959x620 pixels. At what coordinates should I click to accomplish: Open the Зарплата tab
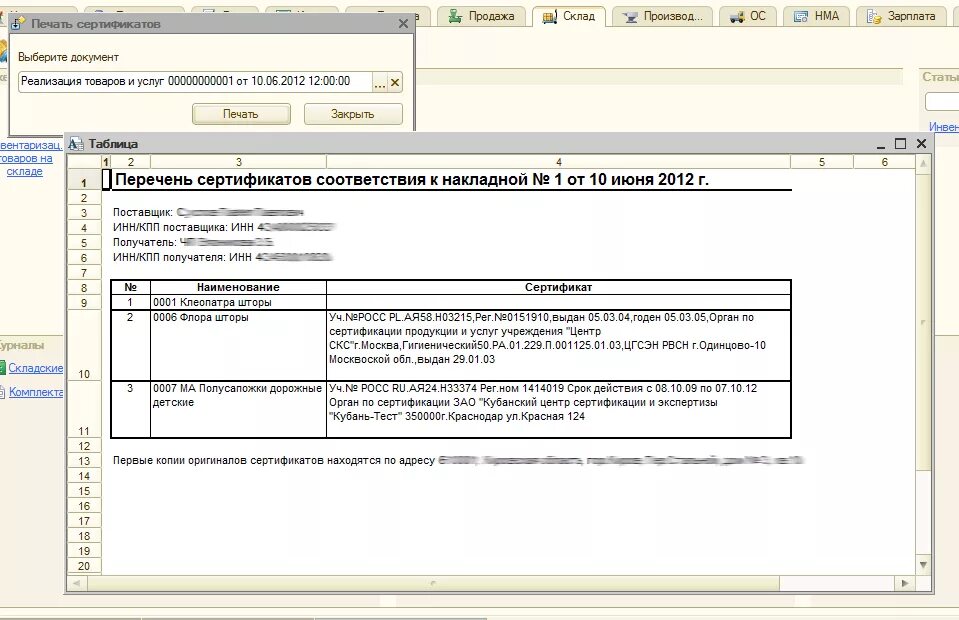pyautogui.click(x=902, y=17)
